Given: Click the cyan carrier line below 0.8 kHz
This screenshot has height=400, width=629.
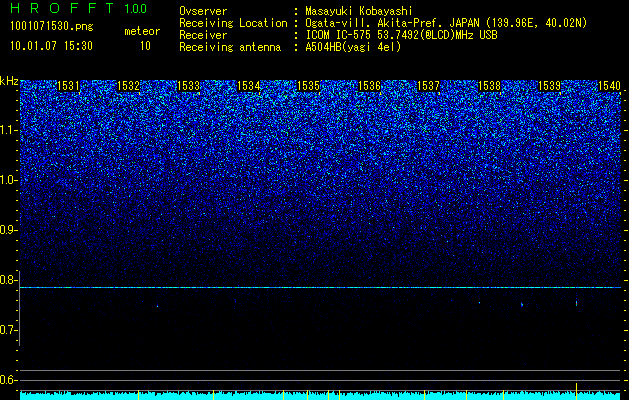Looking at the screenshot, I should pos(320,287).
